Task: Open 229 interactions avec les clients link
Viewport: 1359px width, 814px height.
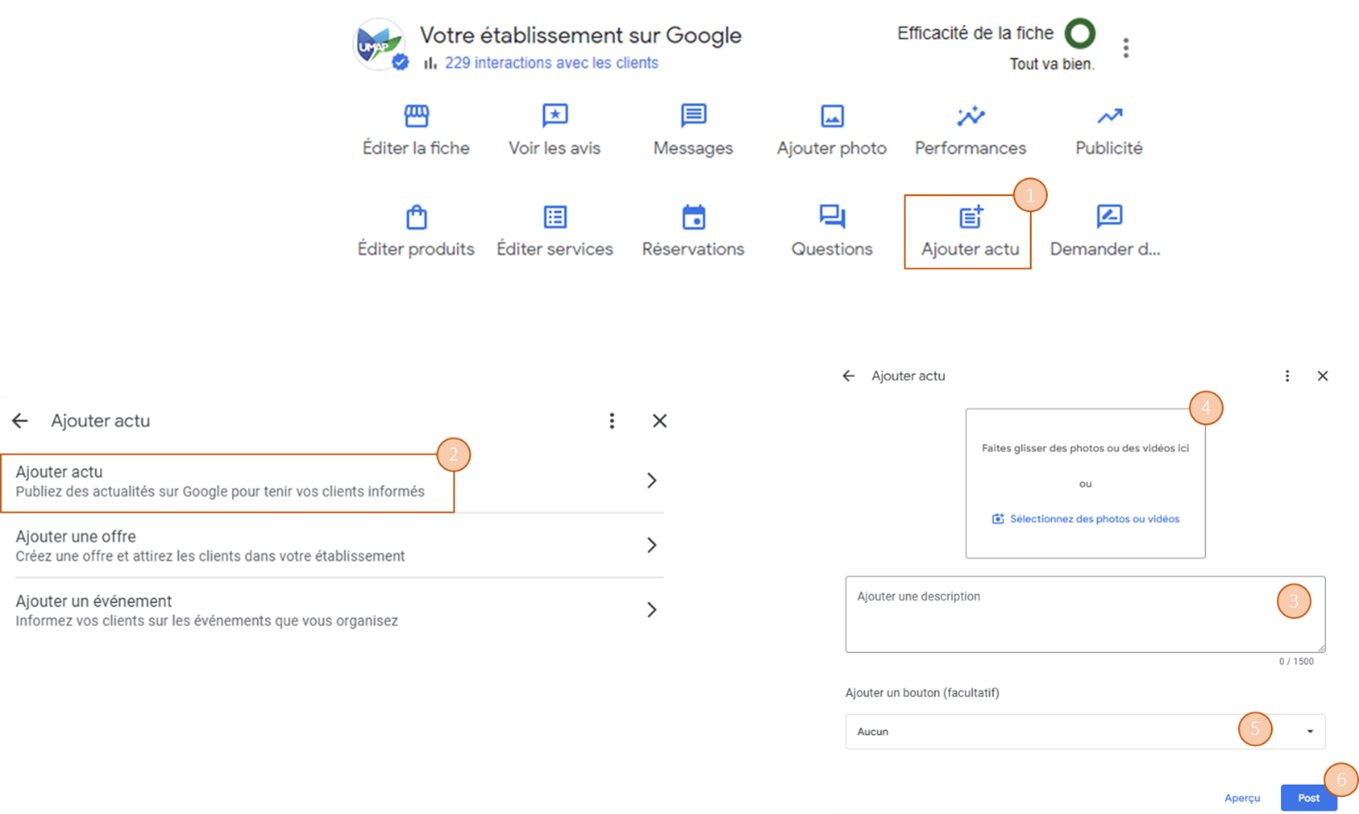Action: click(x=552, y=63)
